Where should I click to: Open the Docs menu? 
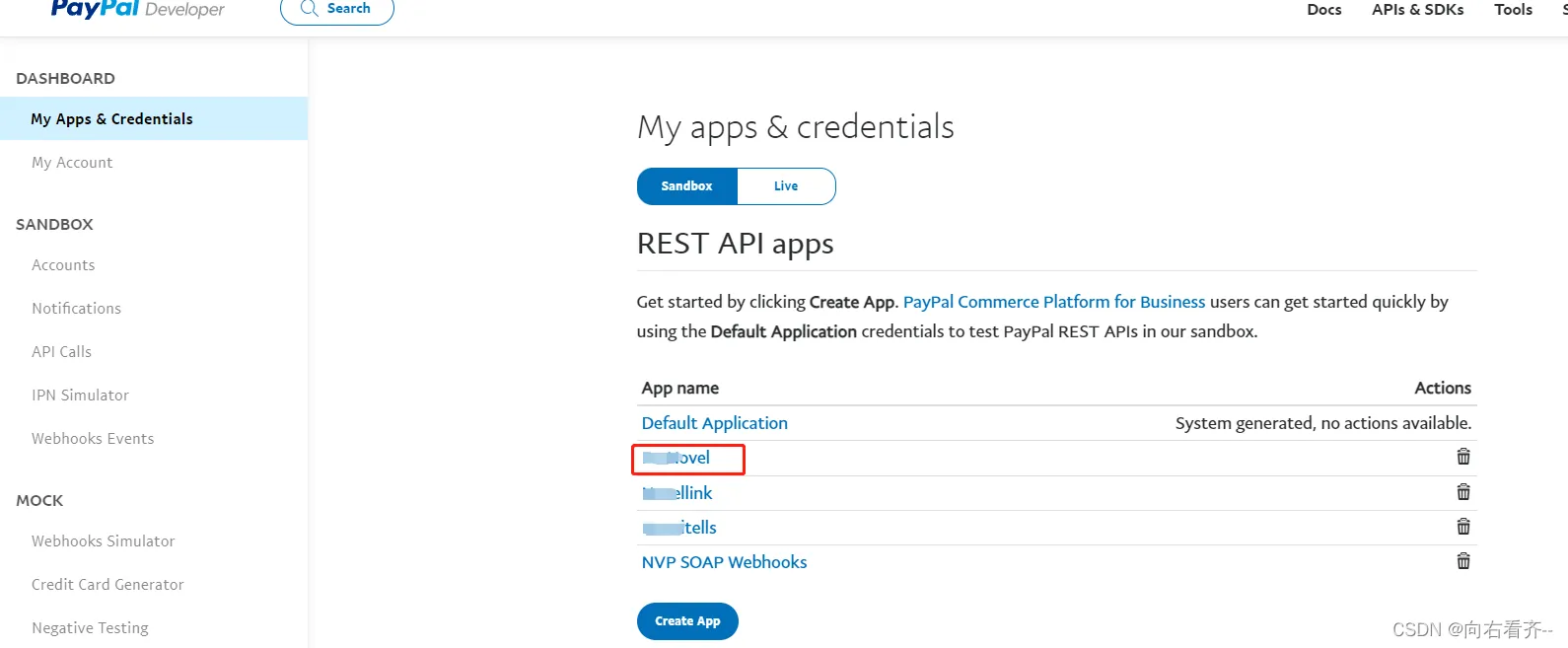(1323, 10)
